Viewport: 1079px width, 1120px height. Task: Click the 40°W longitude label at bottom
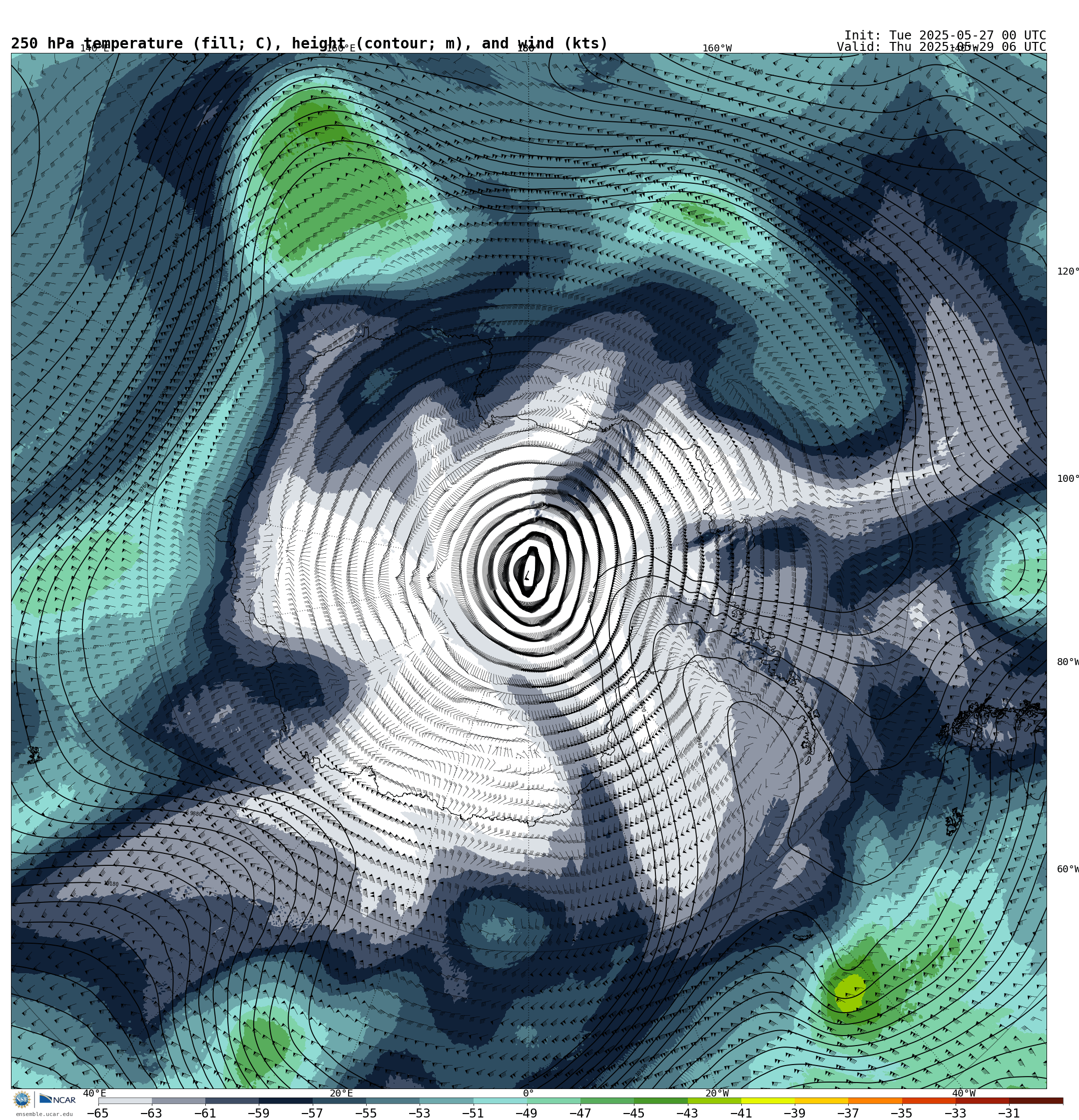pos(964,1093)
